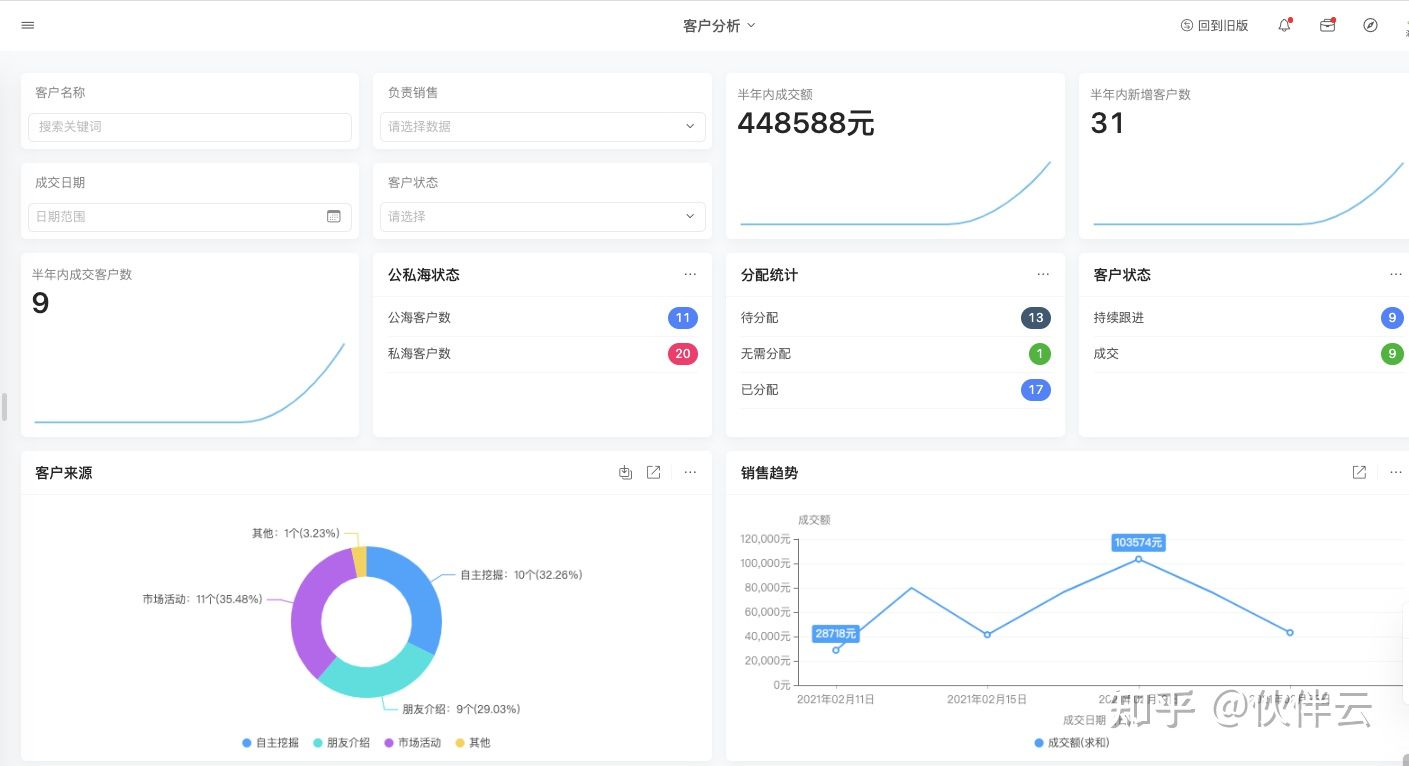
Task: Open more options for 客户来源 card
Action: (x=690, y=472)
